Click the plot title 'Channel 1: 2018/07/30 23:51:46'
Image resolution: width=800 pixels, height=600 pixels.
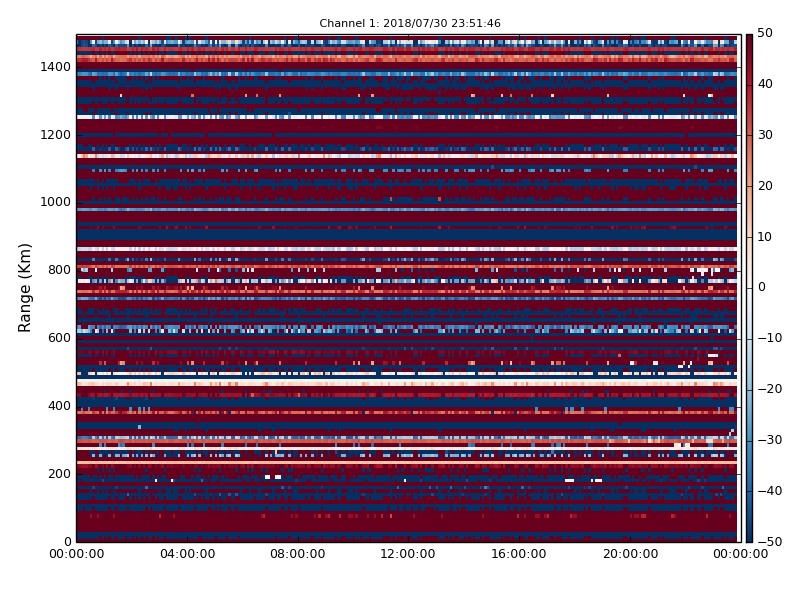[x=410, y=23]
